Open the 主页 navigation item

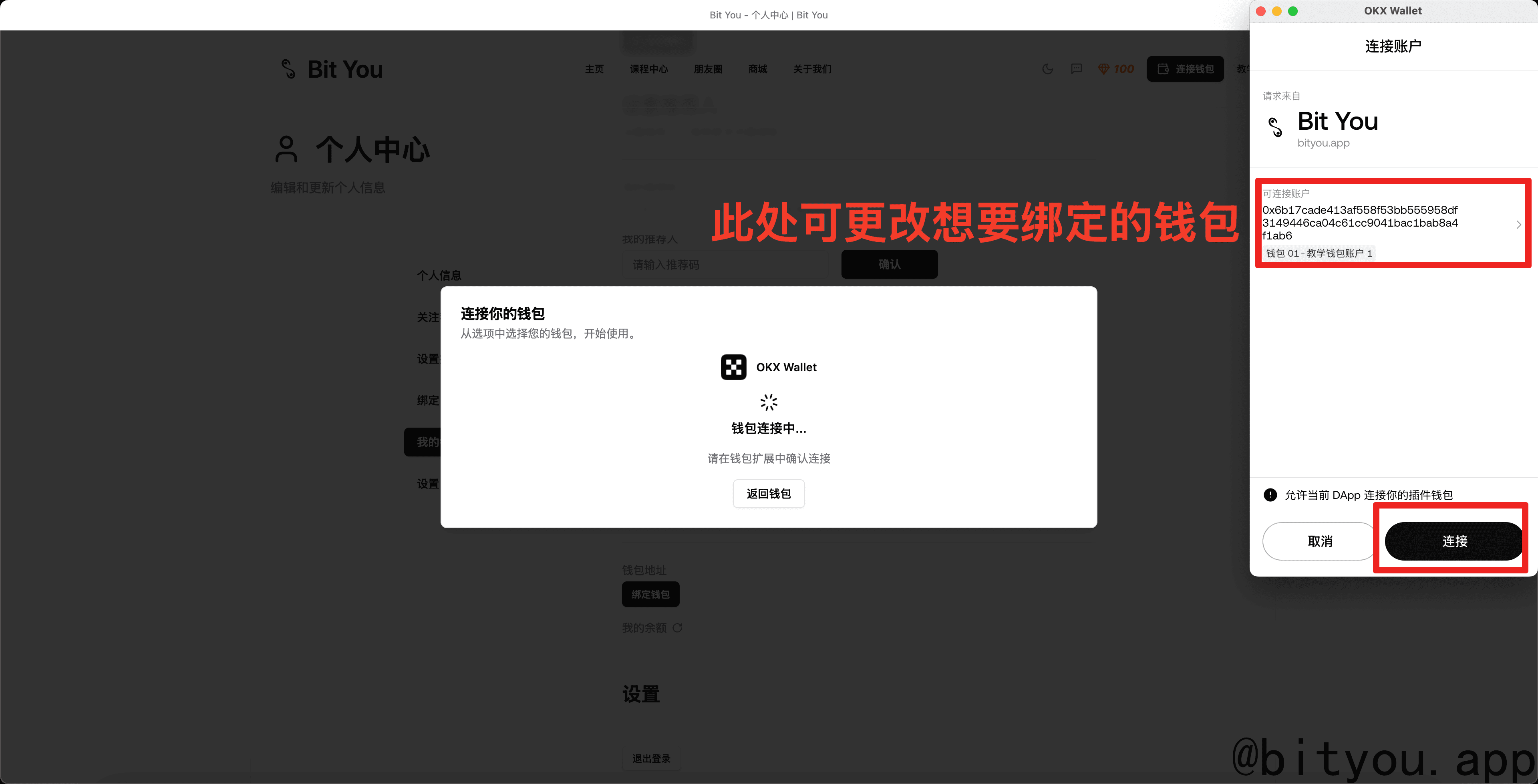click(594, 69)
